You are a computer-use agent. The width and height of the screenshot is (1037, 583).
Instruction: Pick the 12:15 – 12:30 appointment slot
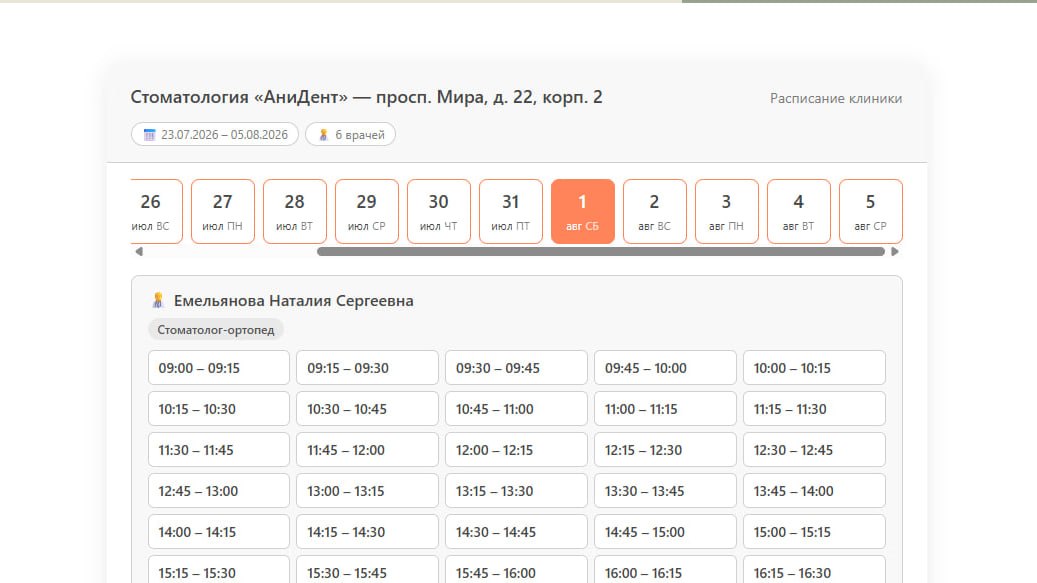[665, 449]
